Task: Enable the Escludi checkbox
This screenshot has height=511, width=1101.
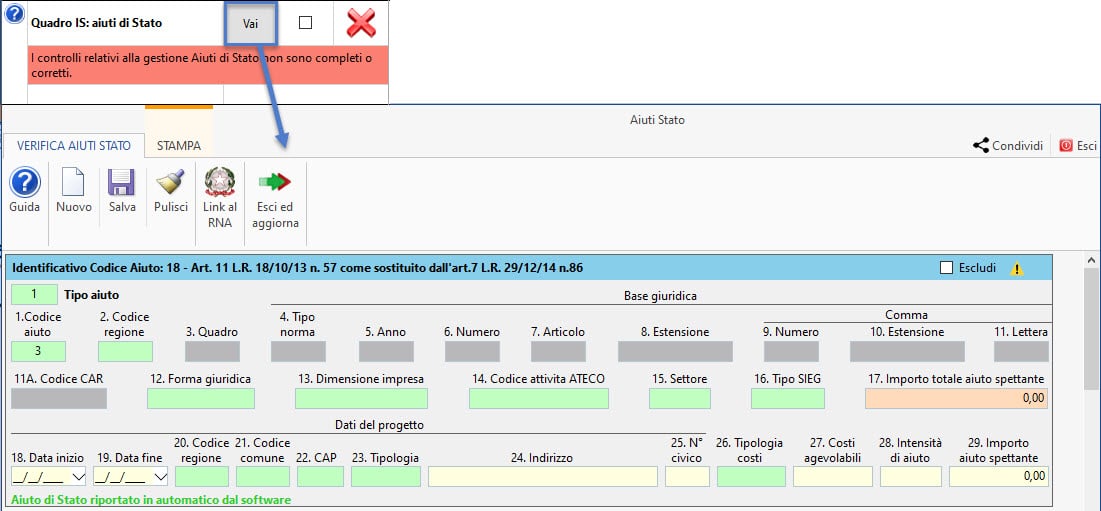Action: point(946,268)
